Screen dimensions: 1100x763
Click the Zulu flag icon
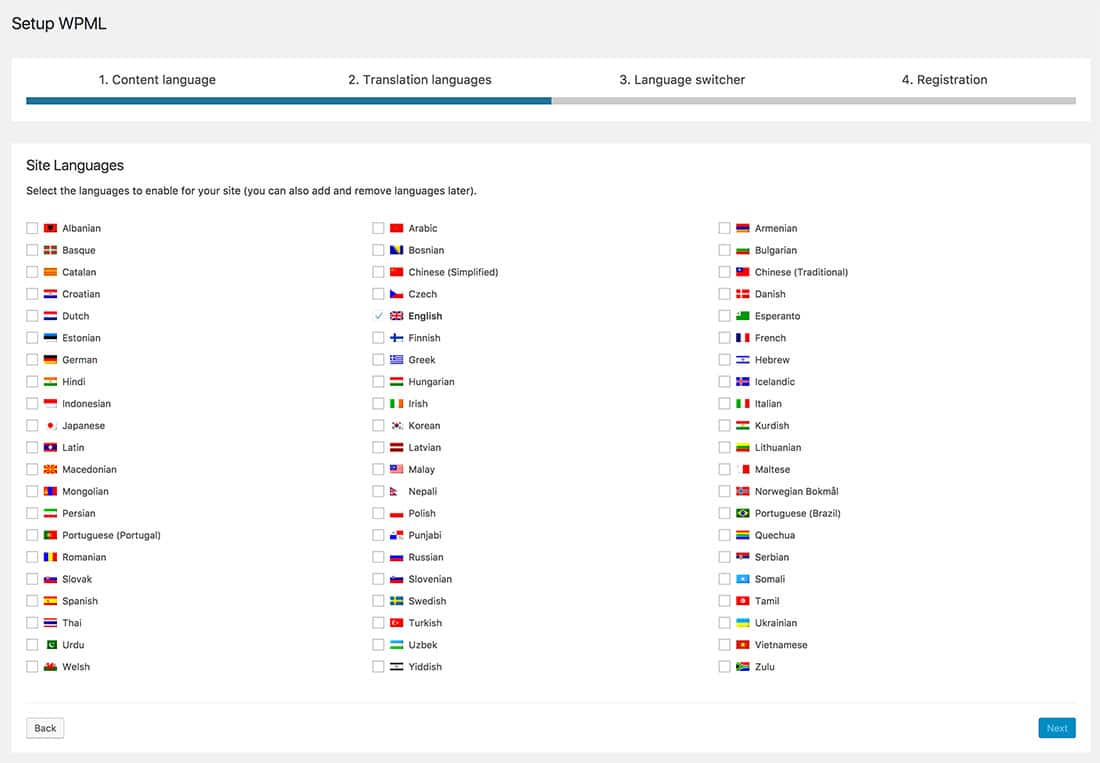click(x=743, y=667)
